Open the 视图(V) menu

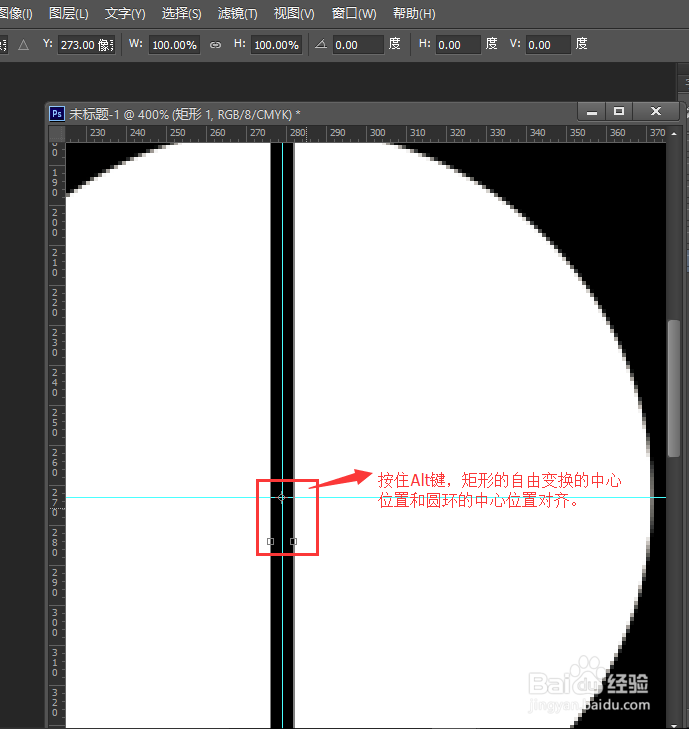click(x=294, y=13)
